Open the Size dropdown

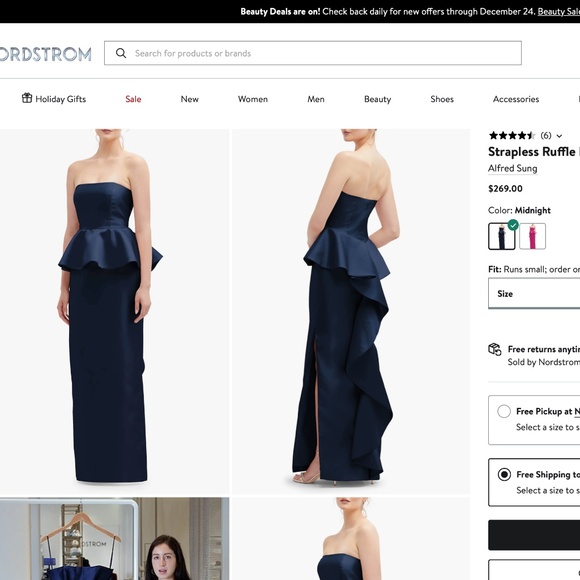[x=534, y=293]
